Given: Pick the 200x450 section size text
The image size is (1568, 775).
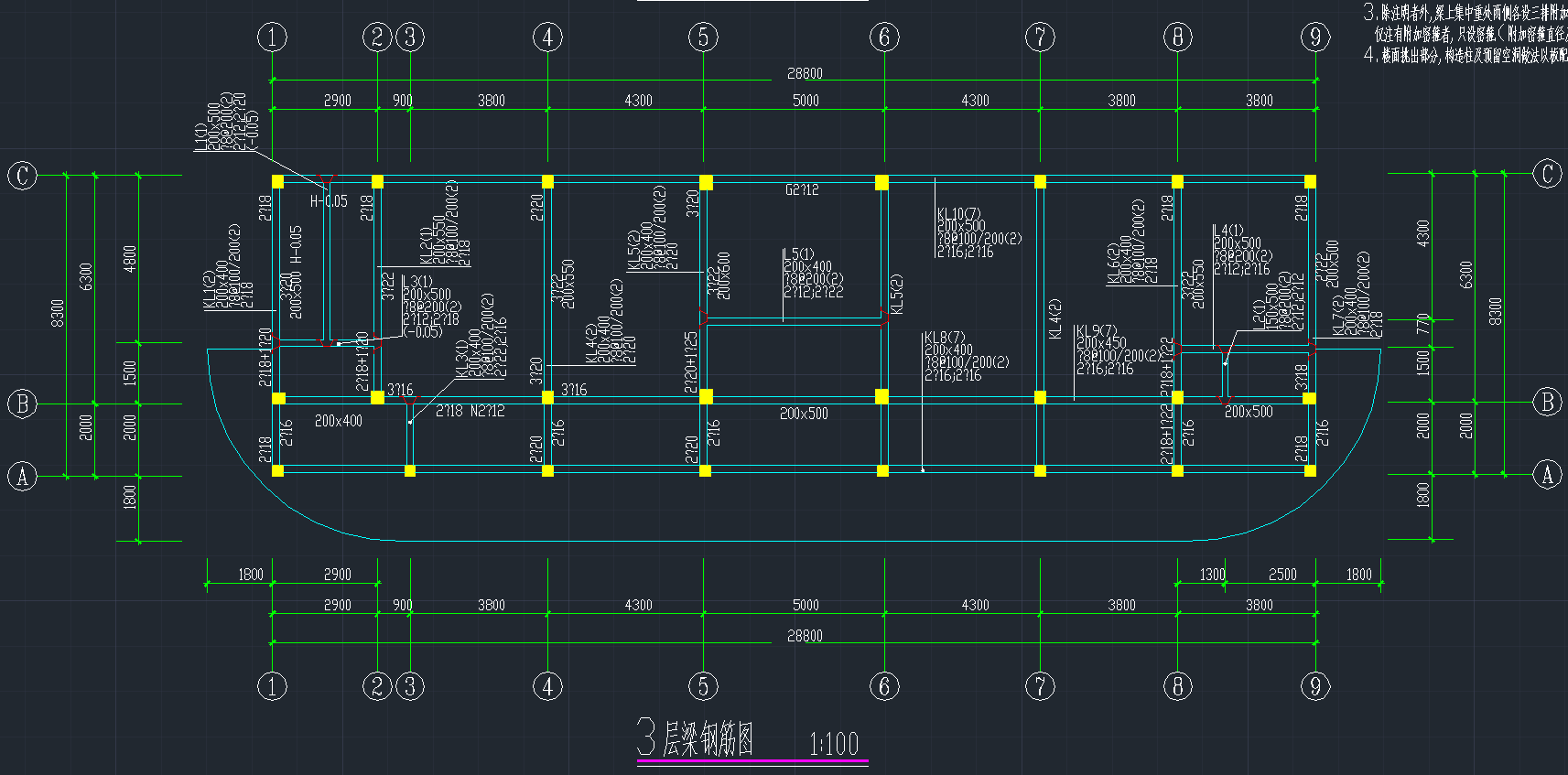Looking at the screenshot, I should (x=1101, y=343).
